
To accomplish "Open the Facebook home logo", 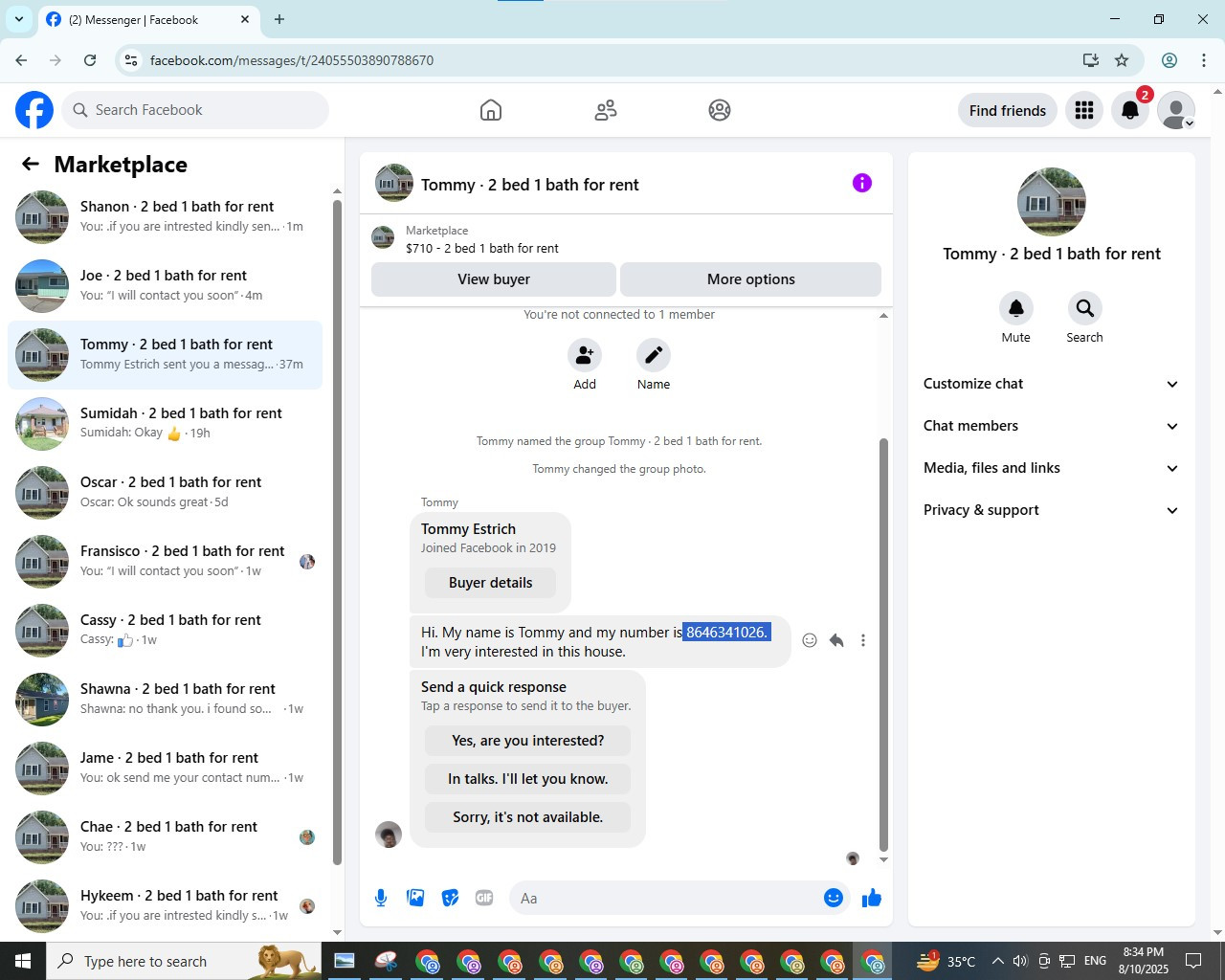I will 34,110.
